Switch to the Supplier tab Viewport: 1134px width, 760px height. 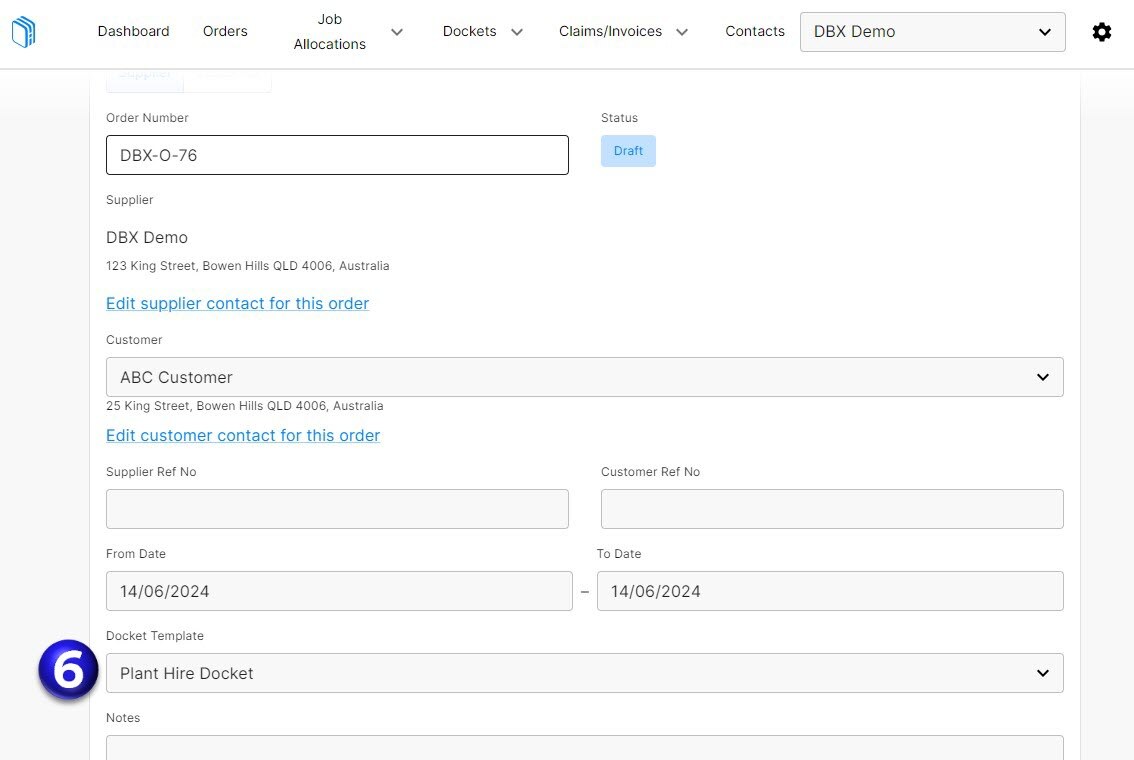coord(143,73)
